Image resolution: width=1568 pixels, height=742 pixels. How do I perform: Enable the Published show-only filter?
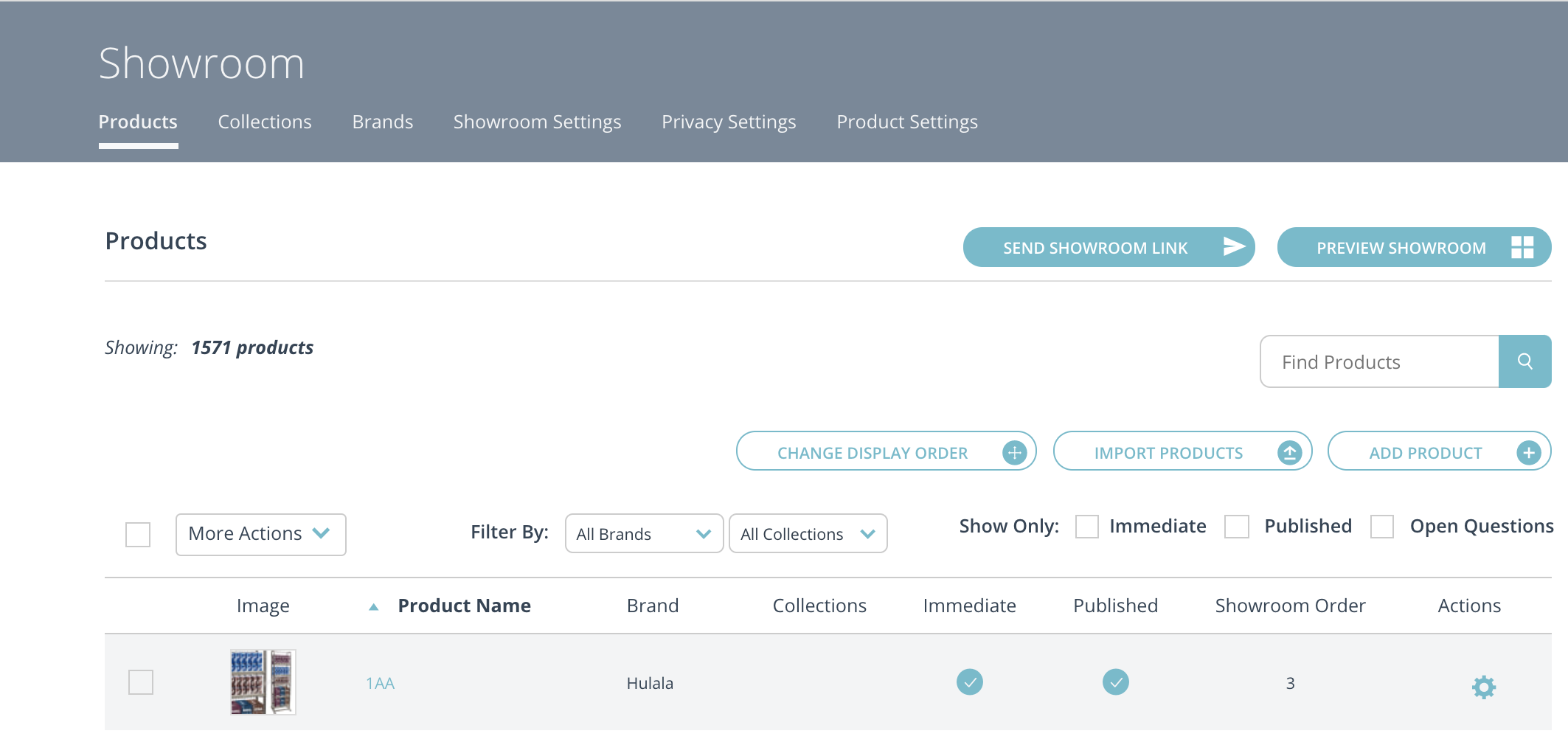[1236, 527]
